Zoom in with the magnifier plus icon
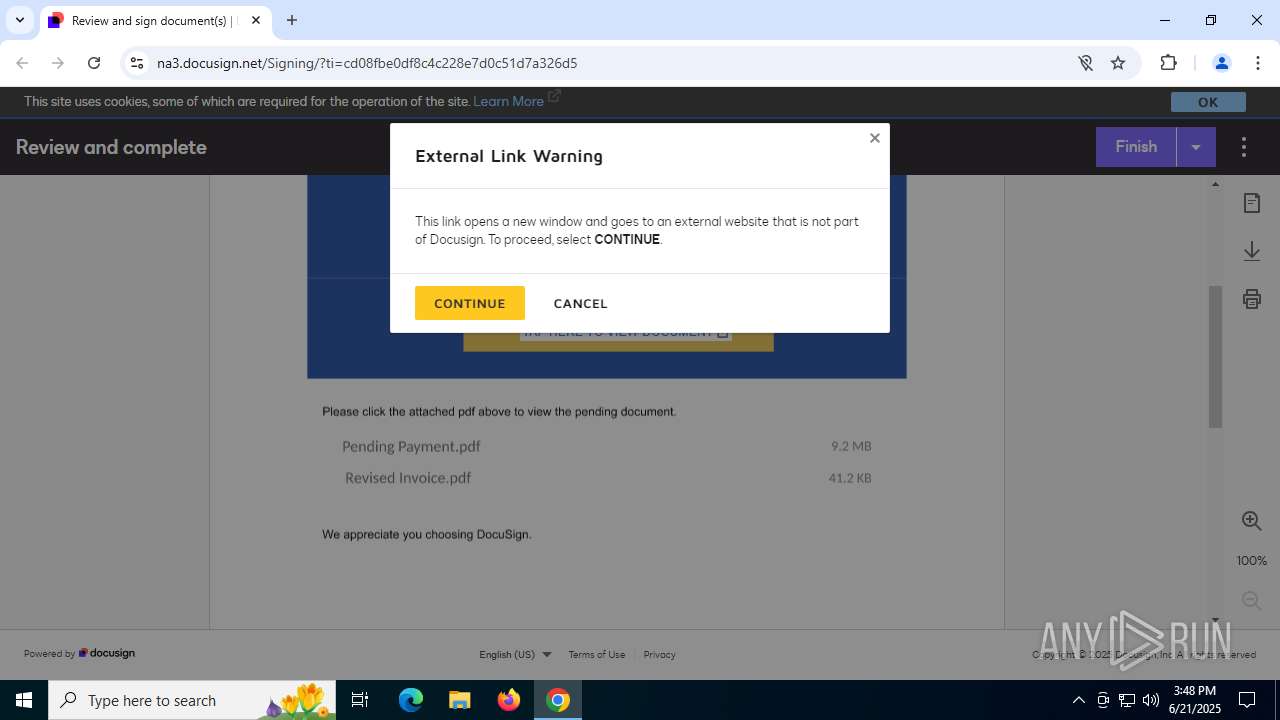This screenshot has width=1280, height=720. click(1252, 521)
